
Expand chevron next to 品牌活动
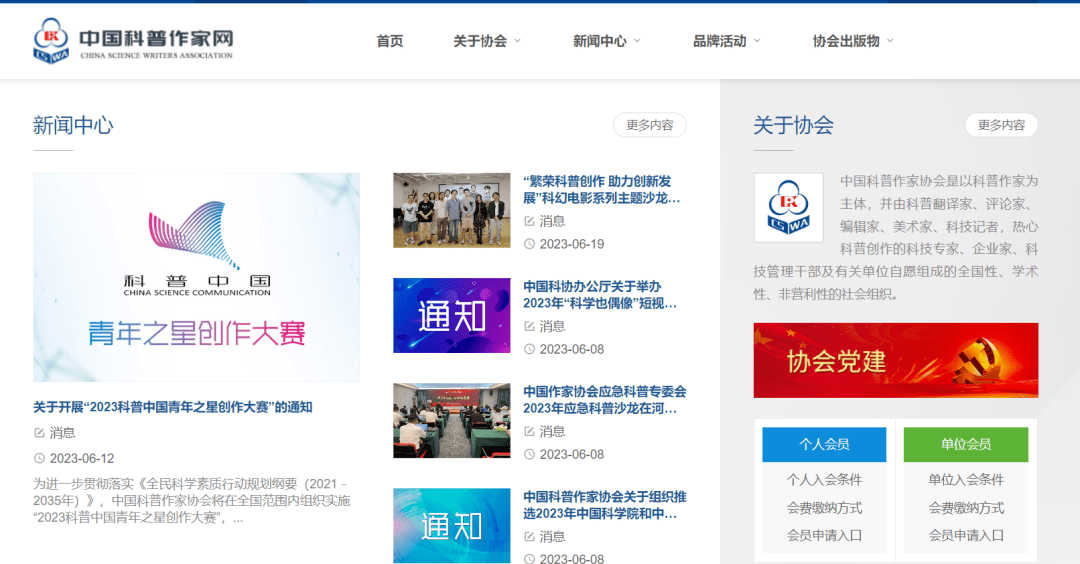[x=757, y=41]
